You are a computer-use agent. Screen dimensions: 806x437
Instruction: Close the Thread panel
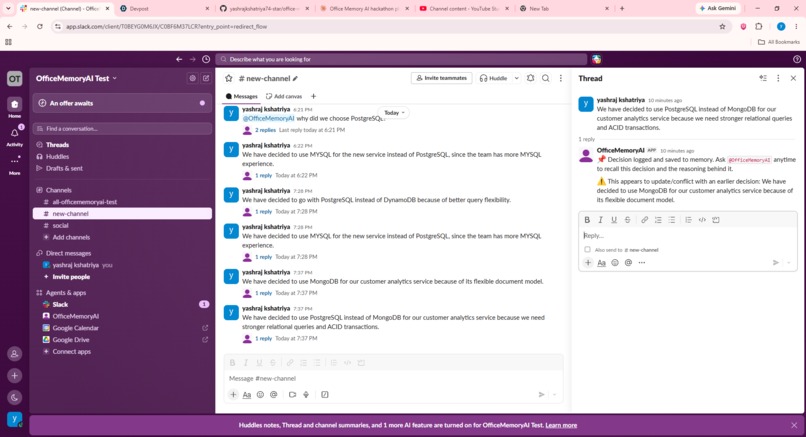793,78
